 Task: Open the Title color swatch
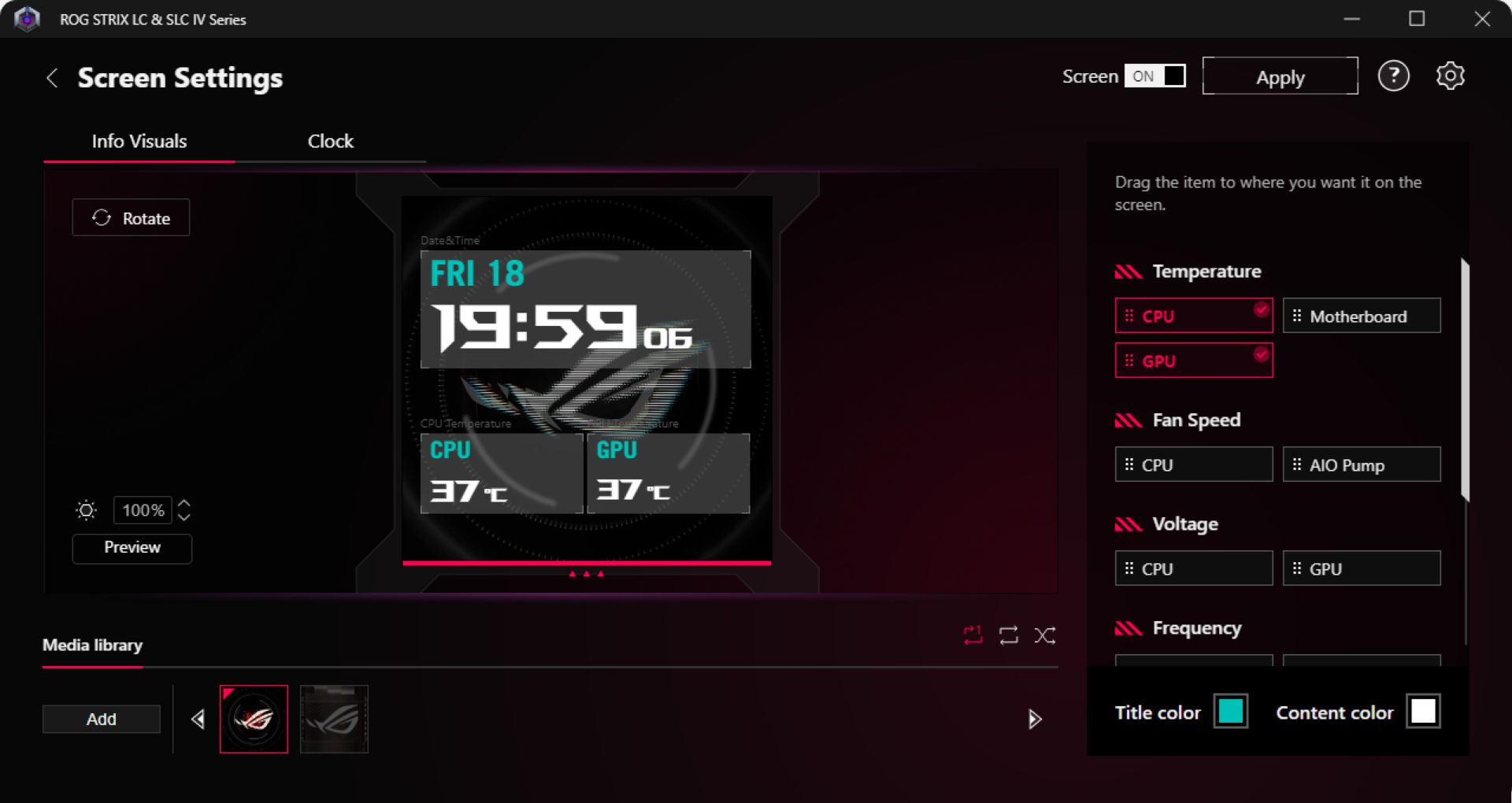click(x=1231, y=712)
